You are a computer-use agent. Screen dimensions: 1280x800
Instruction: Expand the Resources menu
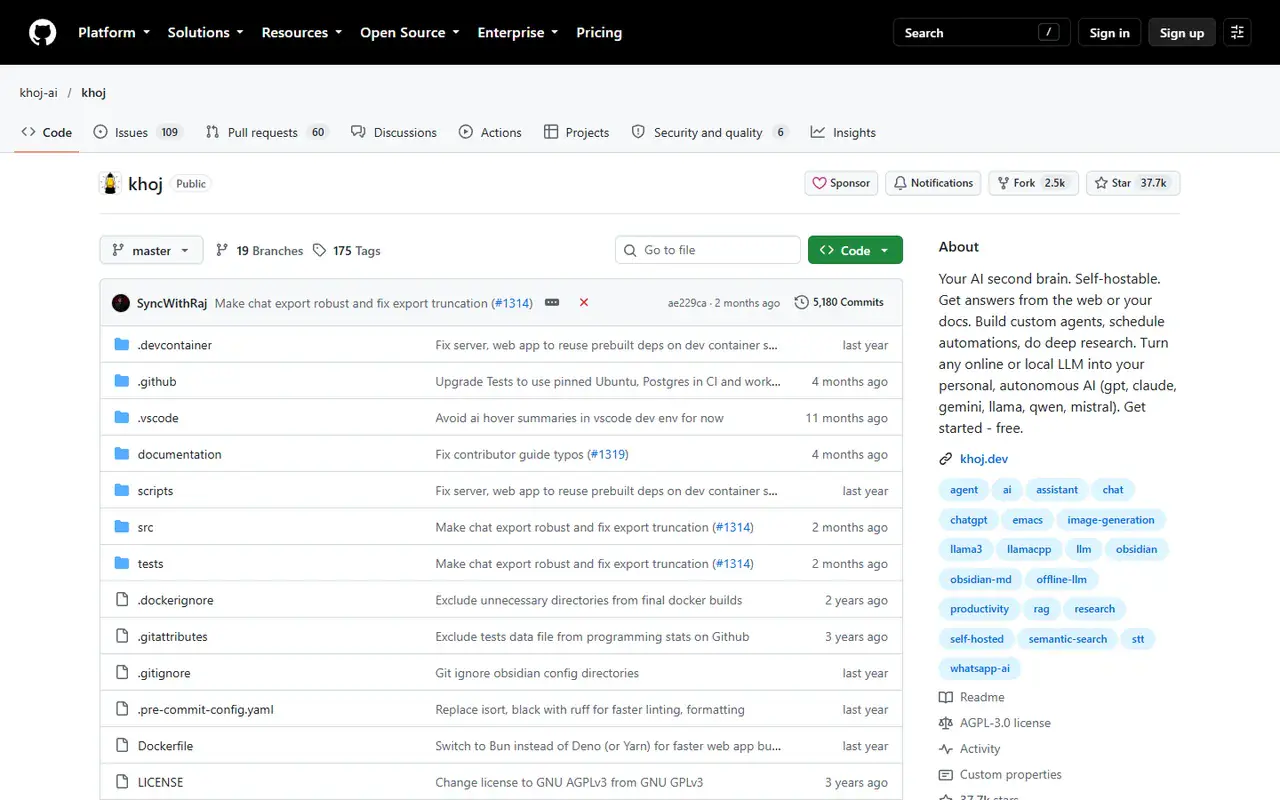click(x=302, y=33)
